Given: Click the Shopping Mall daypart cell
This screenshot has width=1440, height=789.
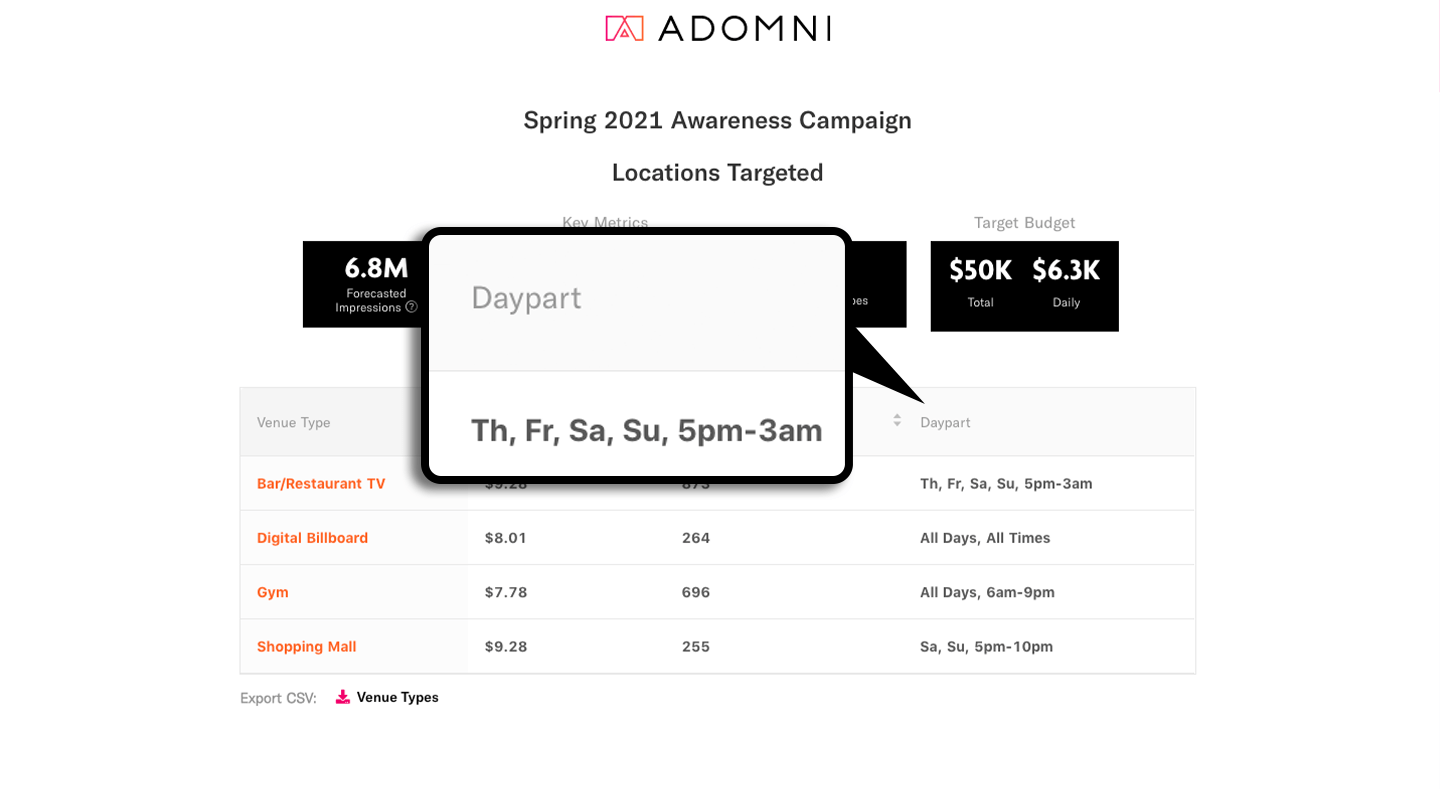Looking at the screenshot, I should point(986,647).
